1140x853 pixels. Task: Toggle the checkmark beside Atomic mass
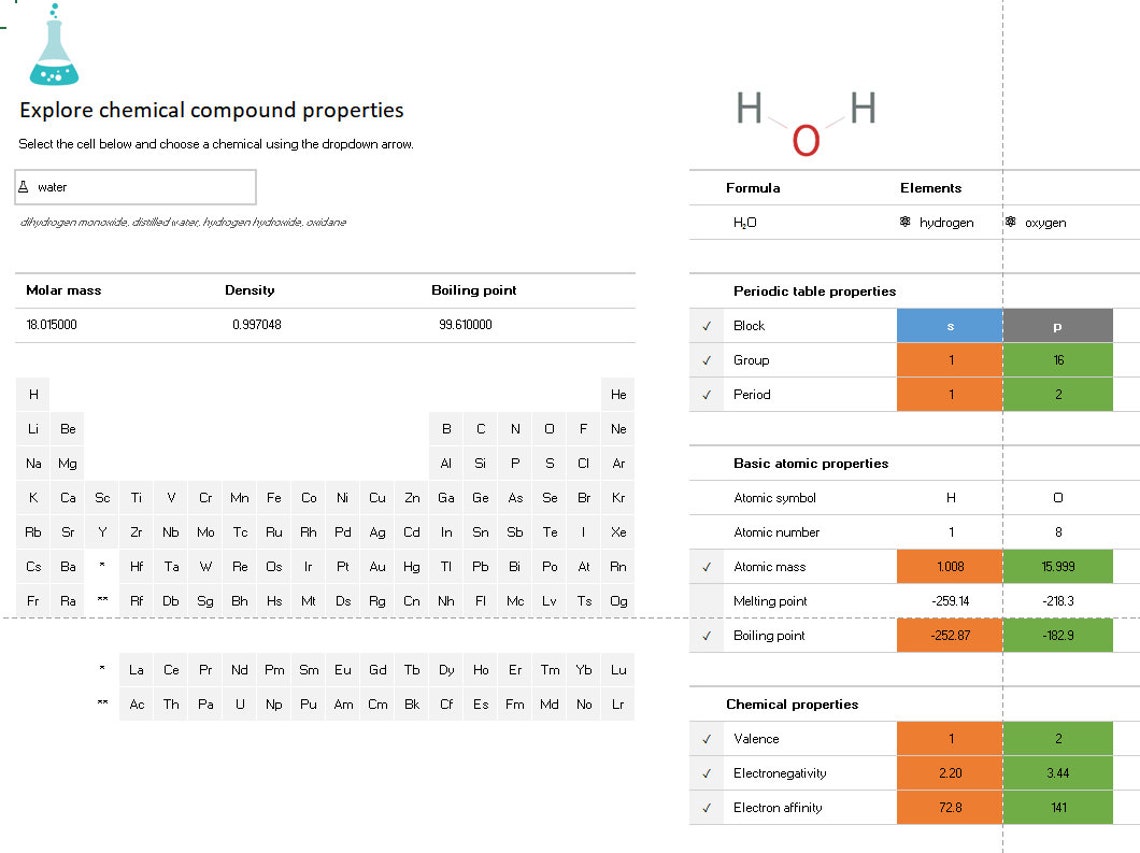(x=706, y=566)
